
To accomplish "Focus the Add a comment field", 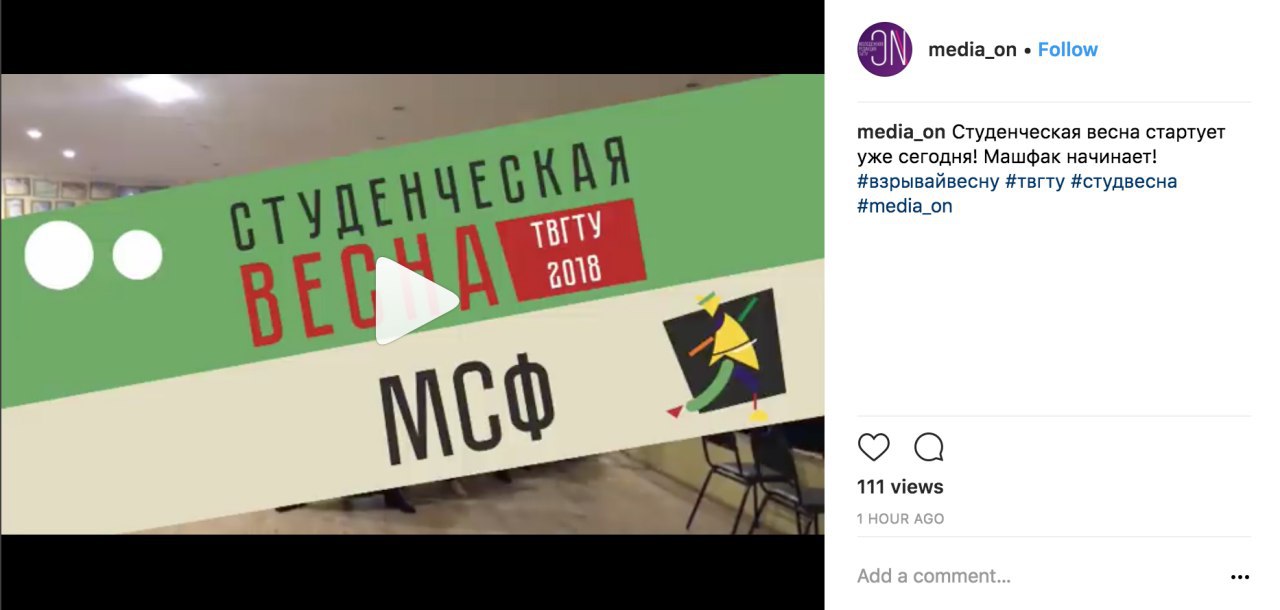I will tap(1035, 576).
